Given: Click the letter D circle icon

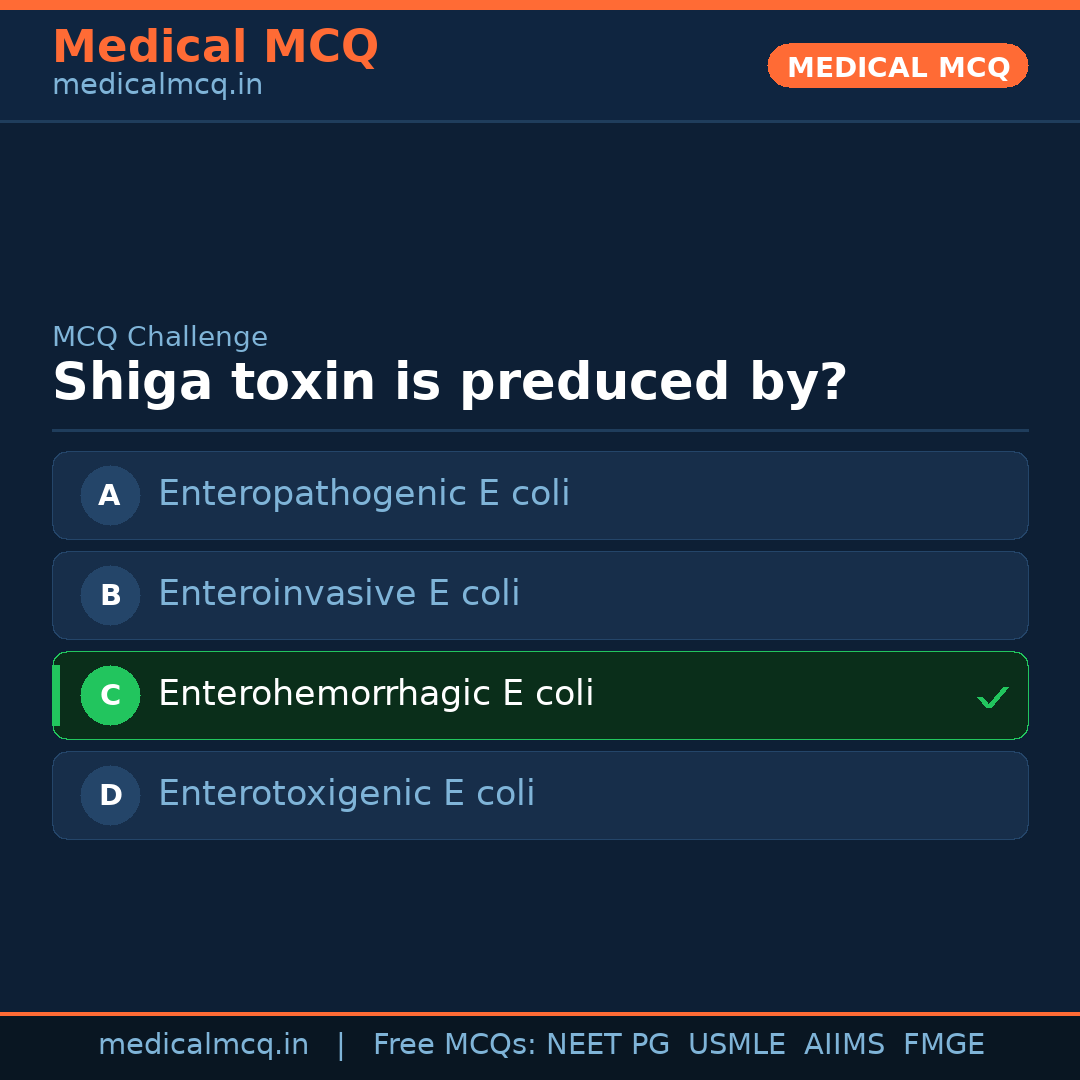Looking at the screenshot, I should 110,795.
